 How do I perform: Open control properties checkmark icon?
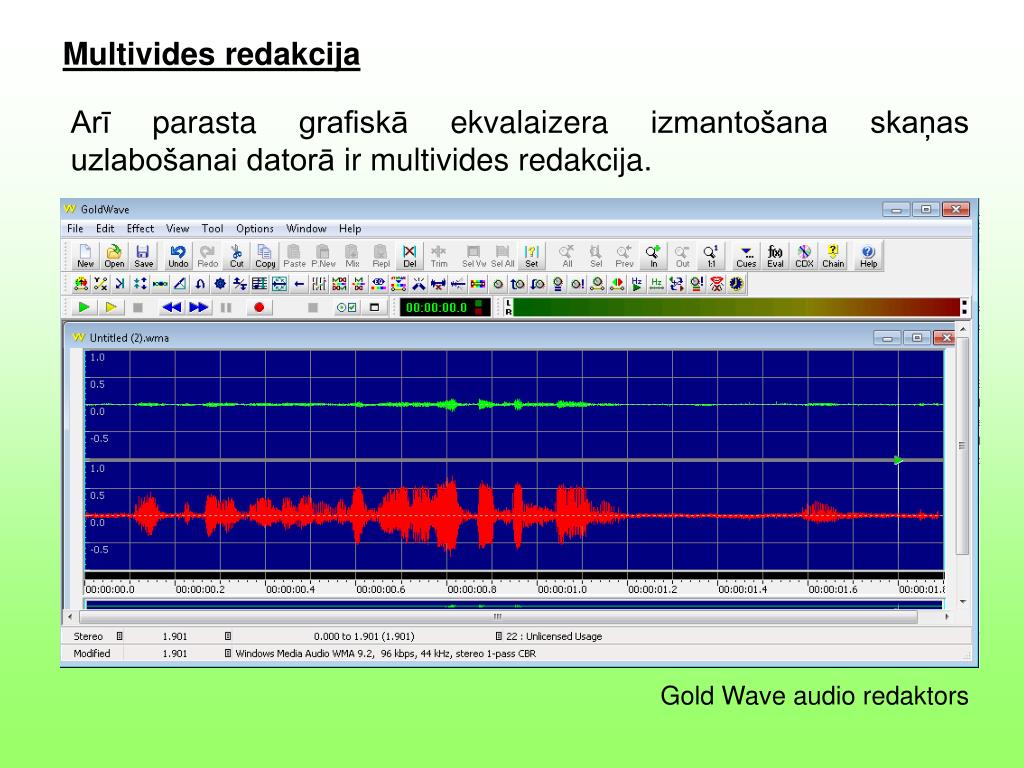point(347,307)
